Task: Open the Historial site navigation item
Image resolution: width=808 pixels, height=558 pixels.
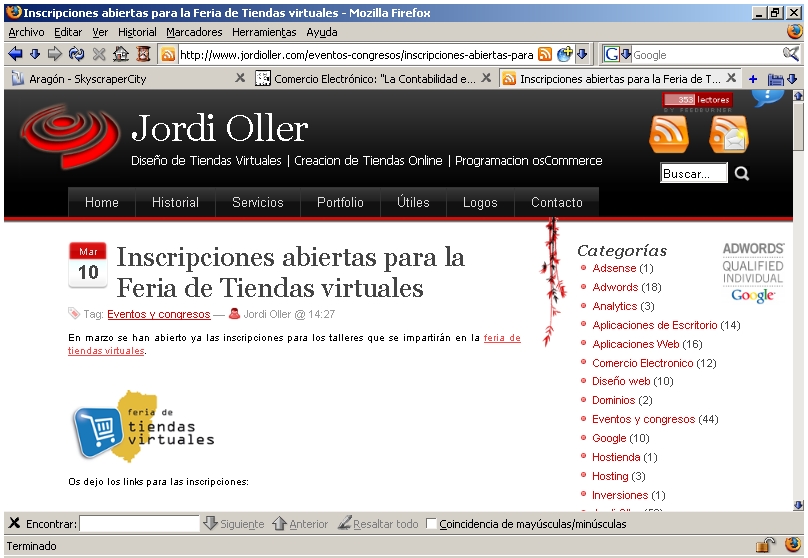Action: [175, 202]
